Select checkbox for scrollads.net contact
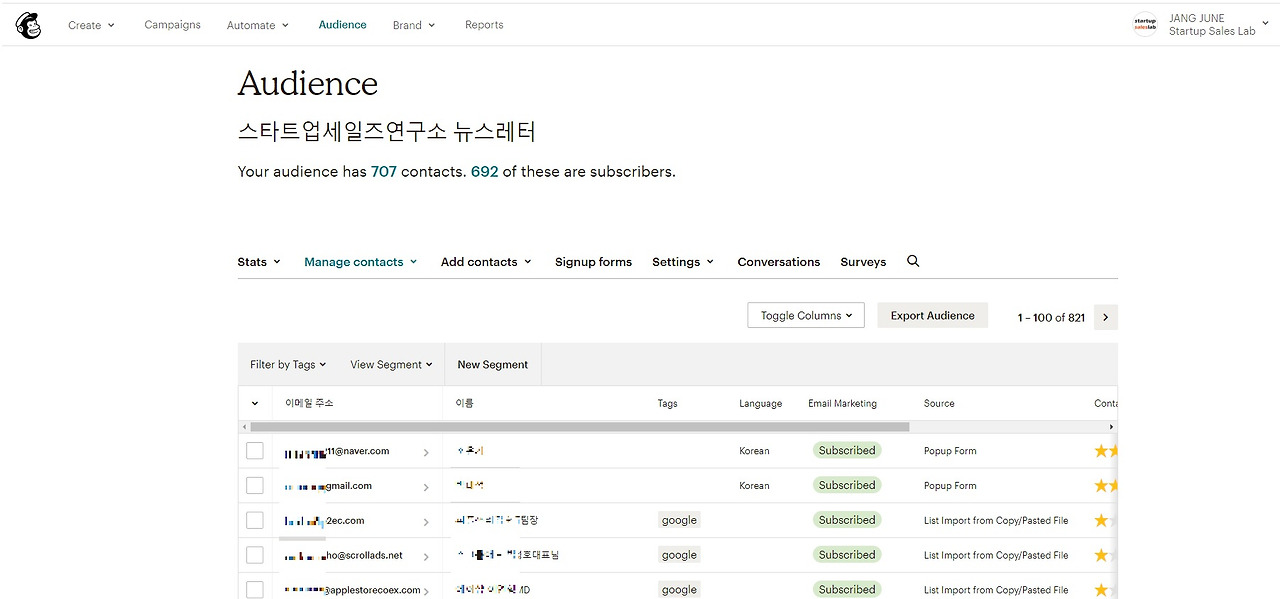The height and width of the screenshot is (599, 1280). [255, 555]
